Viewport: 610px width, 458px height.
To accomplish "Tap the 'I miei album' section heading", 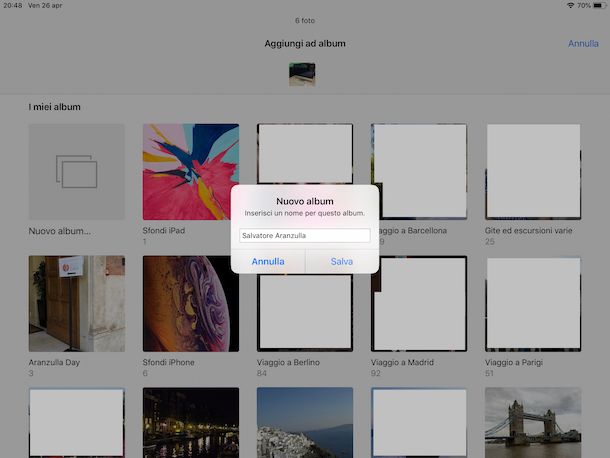I will [x=54, y=107].
